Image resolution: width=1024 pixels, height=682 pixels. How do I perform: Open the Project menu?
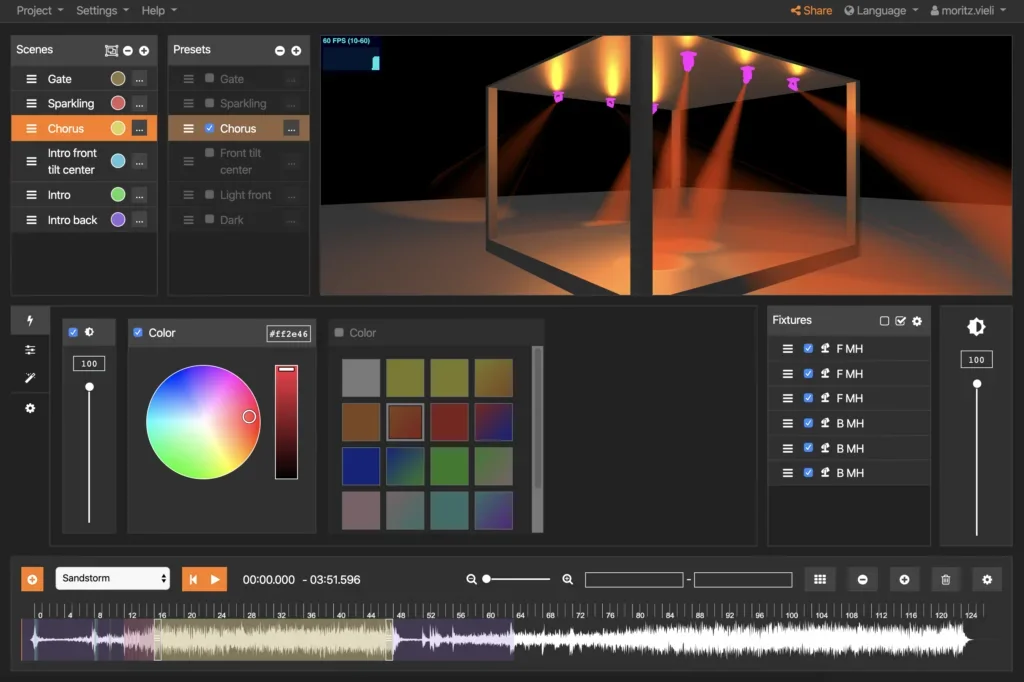point(40,10)
